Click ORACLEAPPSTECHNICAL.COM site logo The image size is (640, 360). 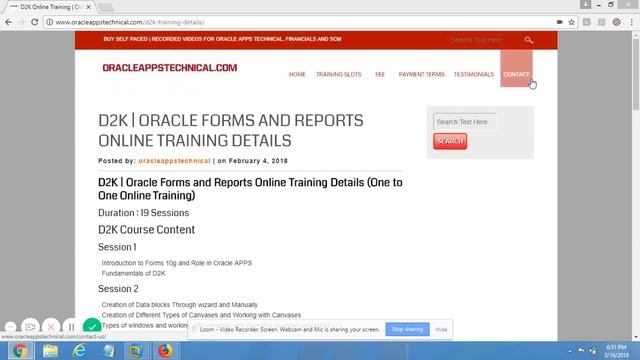coord(170,68)
